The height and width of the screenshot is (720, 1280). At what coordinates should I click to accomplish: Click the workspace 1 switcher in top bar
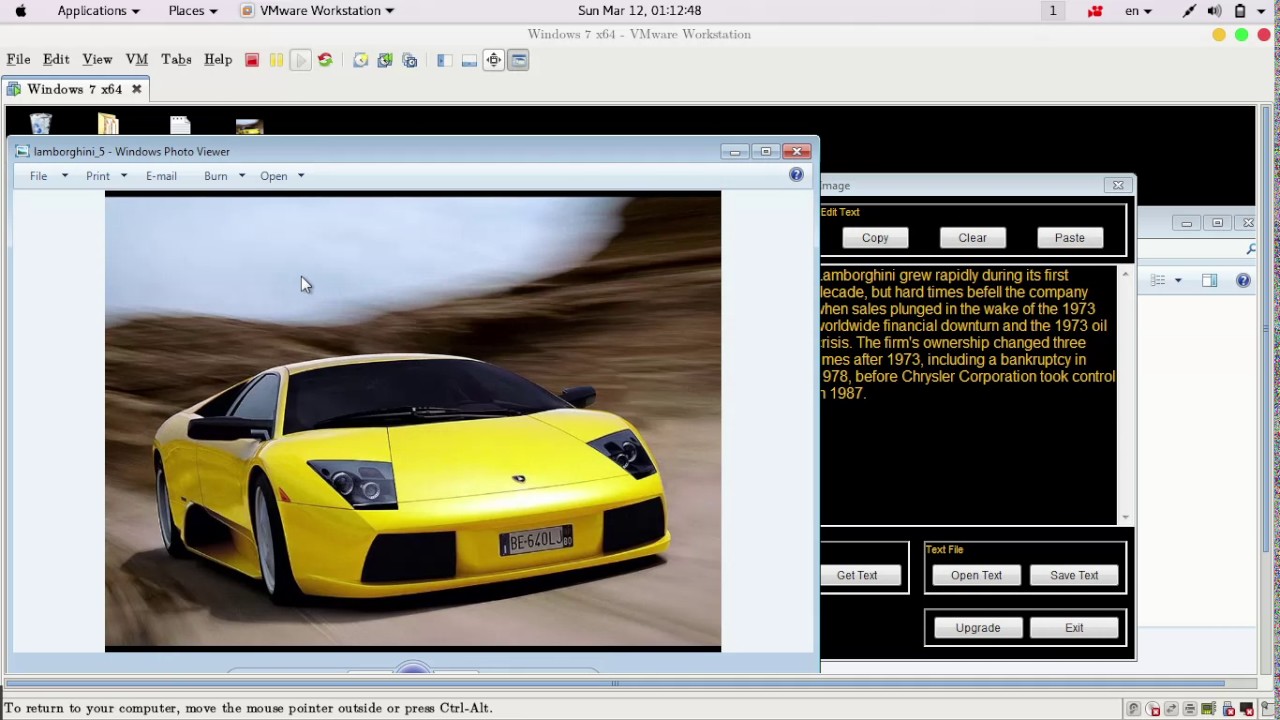(1052, 11)
